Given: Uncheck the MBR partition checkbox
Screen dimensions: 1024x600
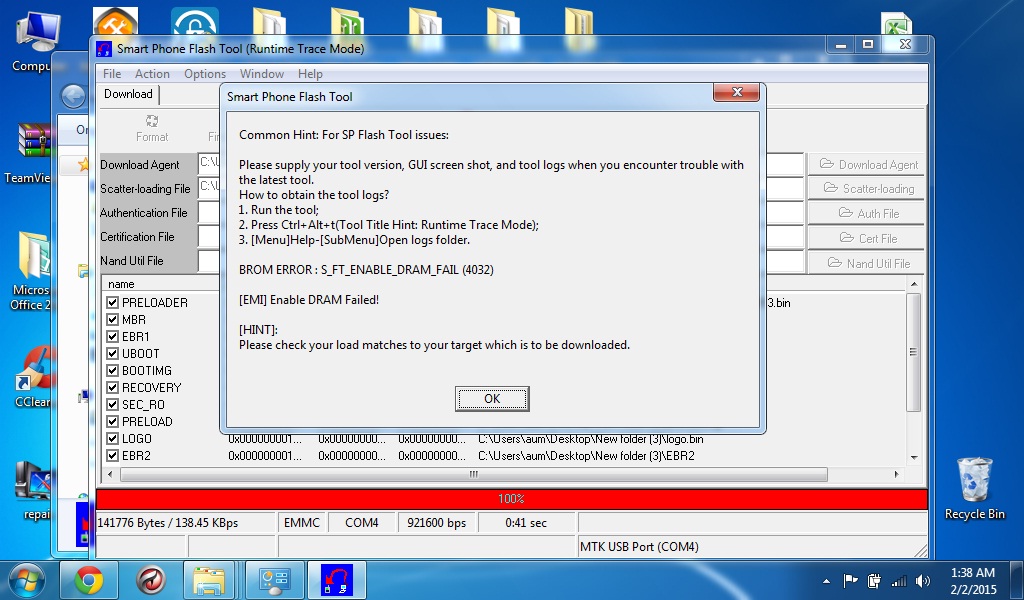Looking at the screenshot, I should point(112,319).
